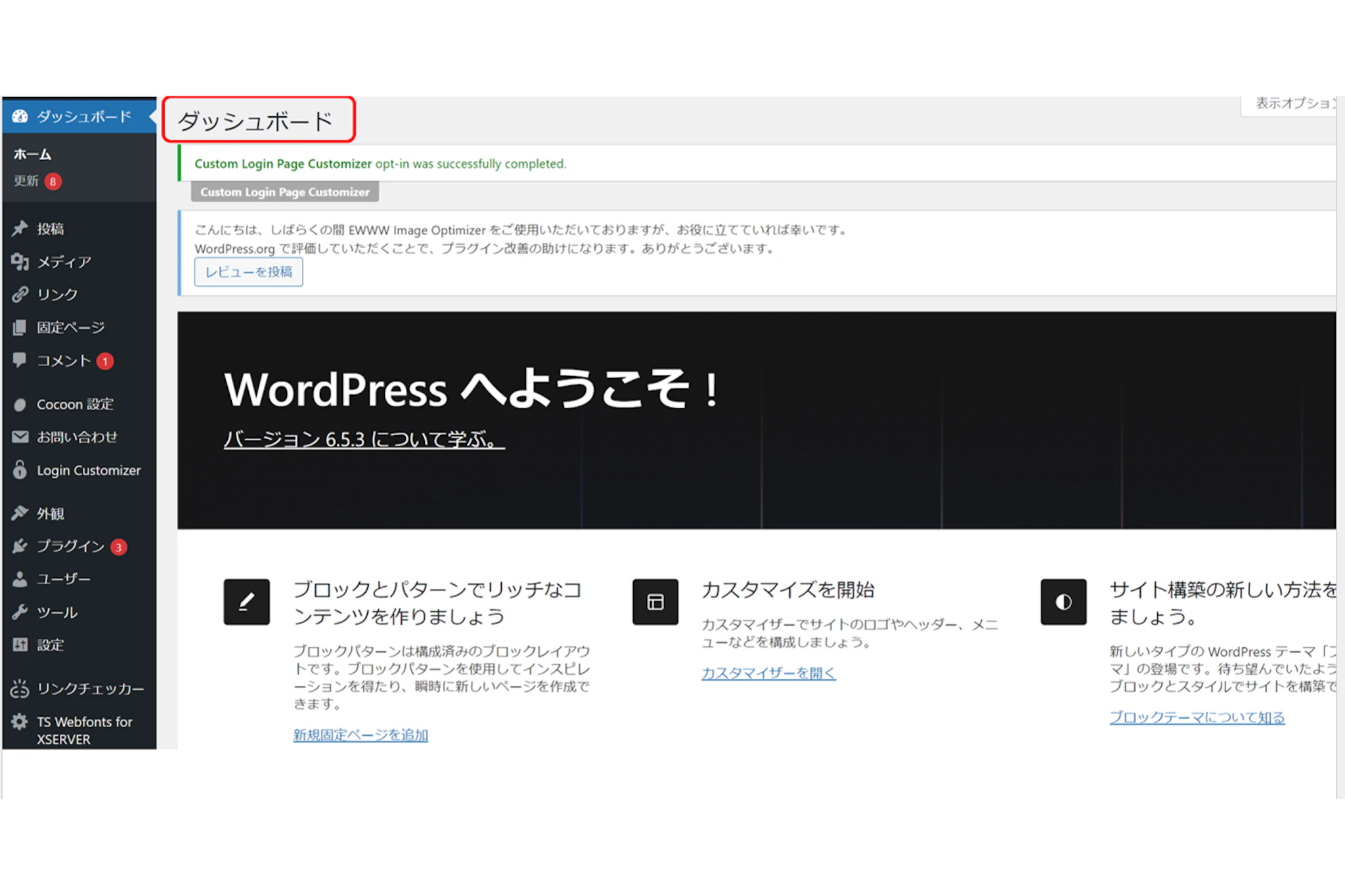1345x896 pixels.
Task: Click the Appearance (外観) paintbrush icon
Action: (20, 513)
